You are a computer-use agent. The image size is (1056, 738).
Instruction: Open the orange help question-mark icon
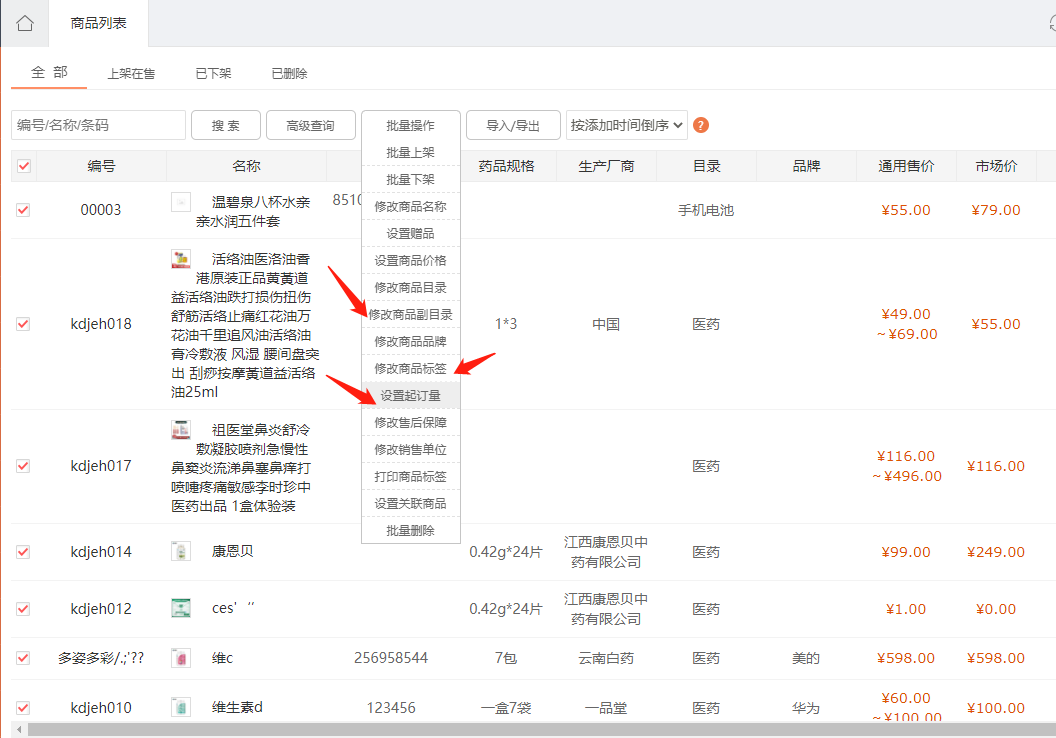coord(700,125)
